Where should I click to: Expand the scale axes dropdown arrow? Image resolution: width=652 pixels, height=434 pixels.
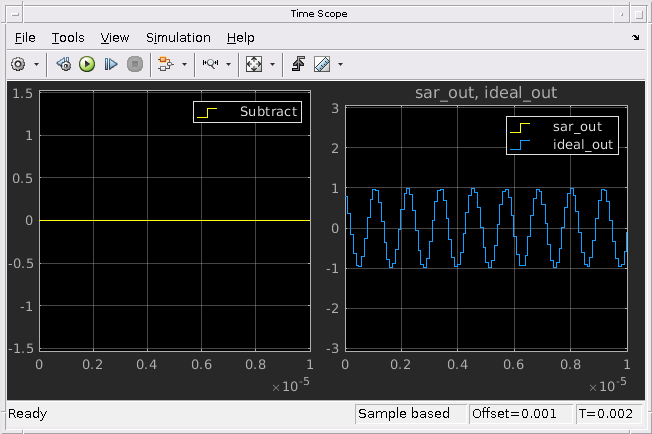point(272,64)
